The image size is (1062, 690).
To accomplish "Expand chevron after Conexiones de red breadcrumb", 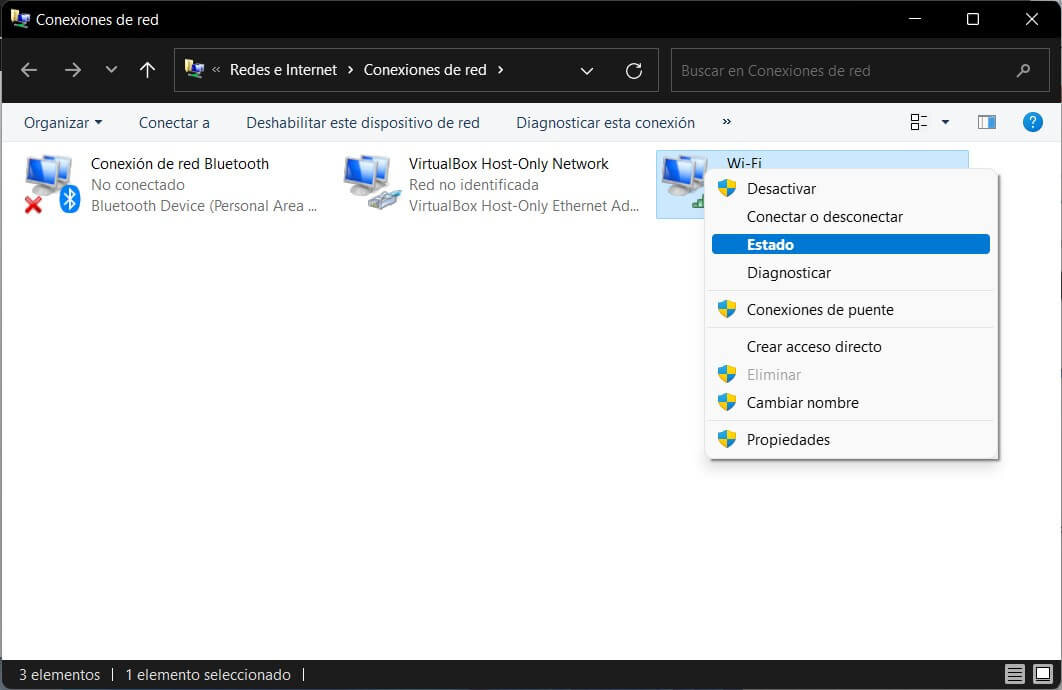I will tap(501, 70).
